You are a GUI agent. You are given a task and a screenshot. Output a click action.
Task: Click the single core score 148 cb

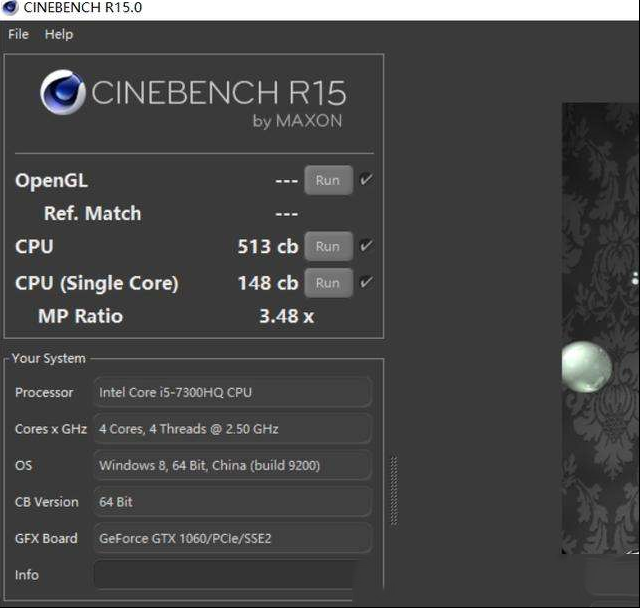tap(268, 283)
